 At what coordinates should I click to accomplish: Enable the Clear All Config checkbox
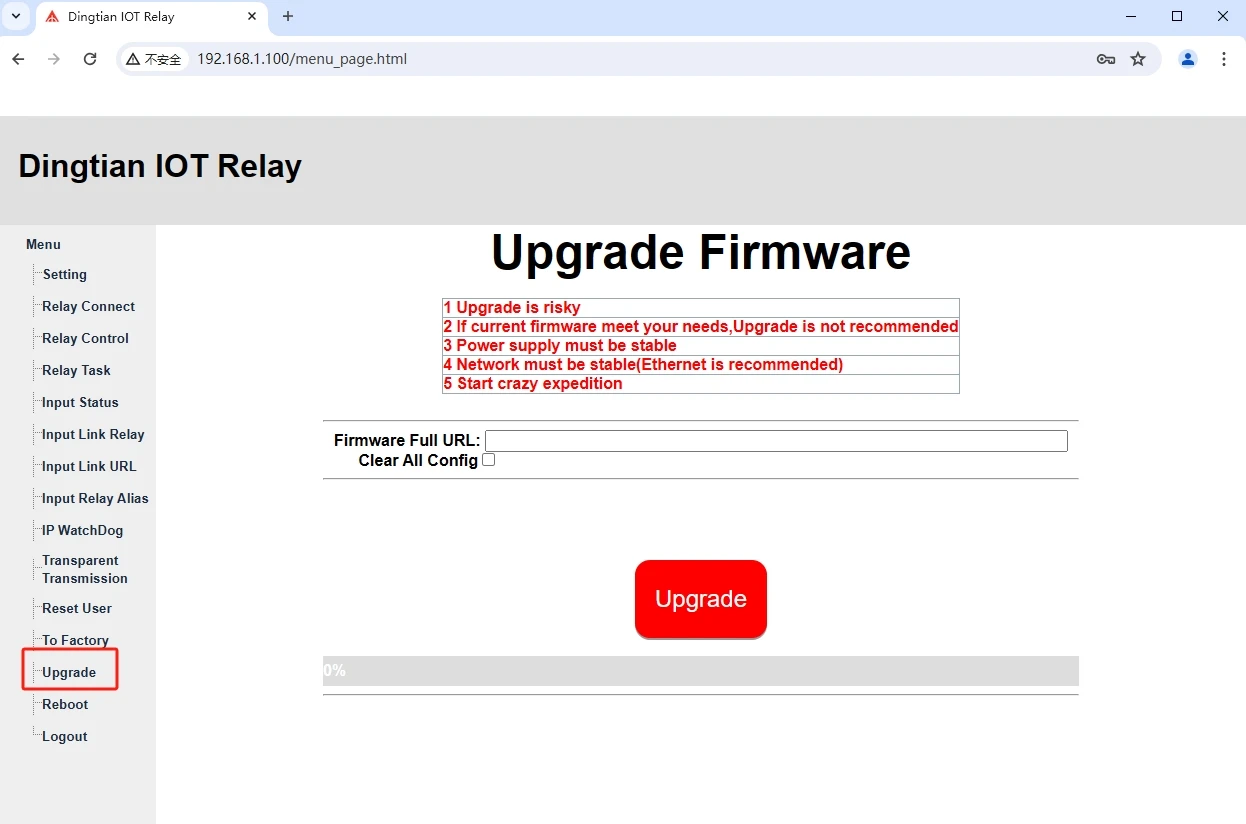click(489, 460)
